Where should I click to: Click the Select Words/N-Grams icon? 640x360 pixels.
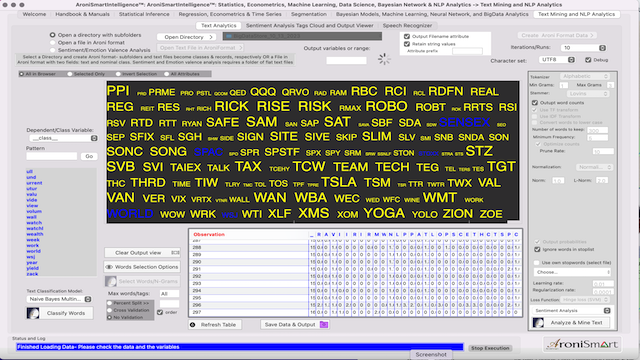(x=111, y=281)
